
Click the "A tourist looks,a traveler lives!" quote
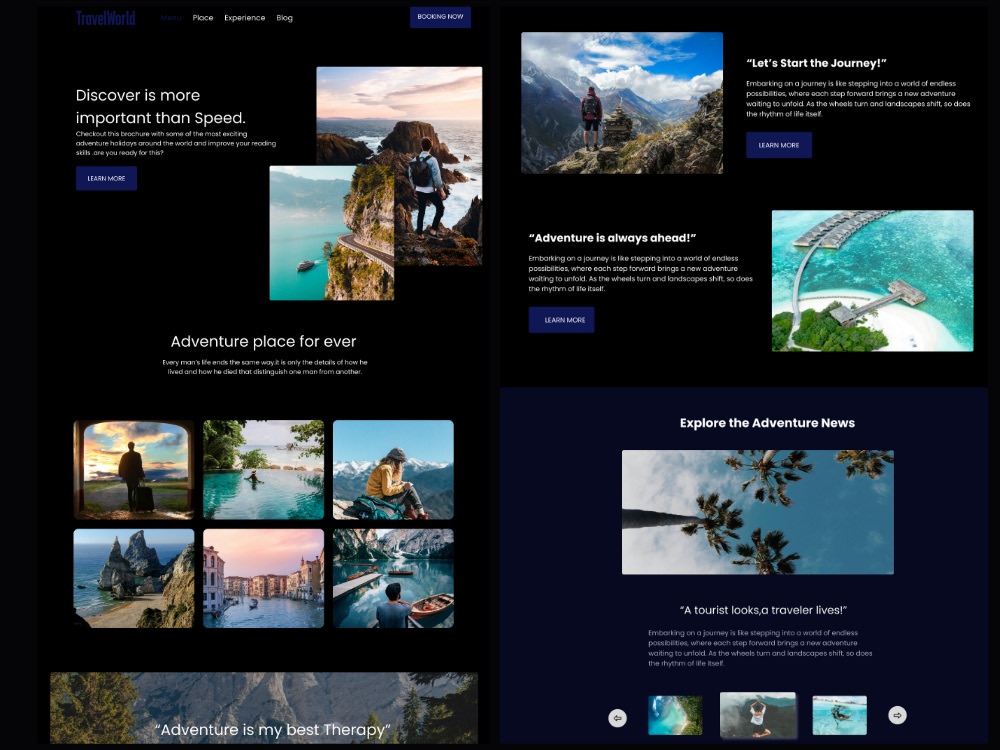(x=763, y=610)
